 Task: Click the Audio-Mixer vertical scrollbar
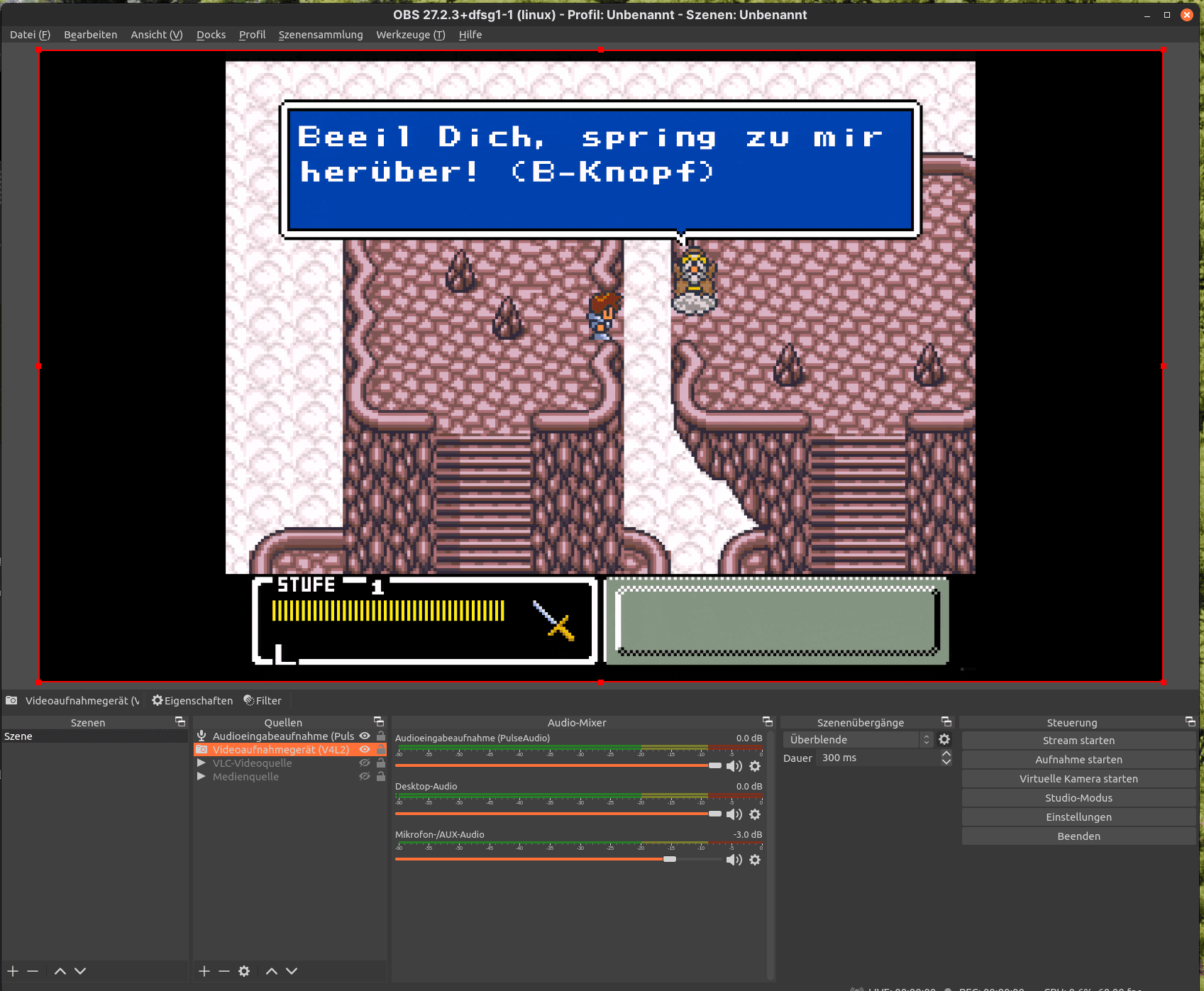pos(771,854)
